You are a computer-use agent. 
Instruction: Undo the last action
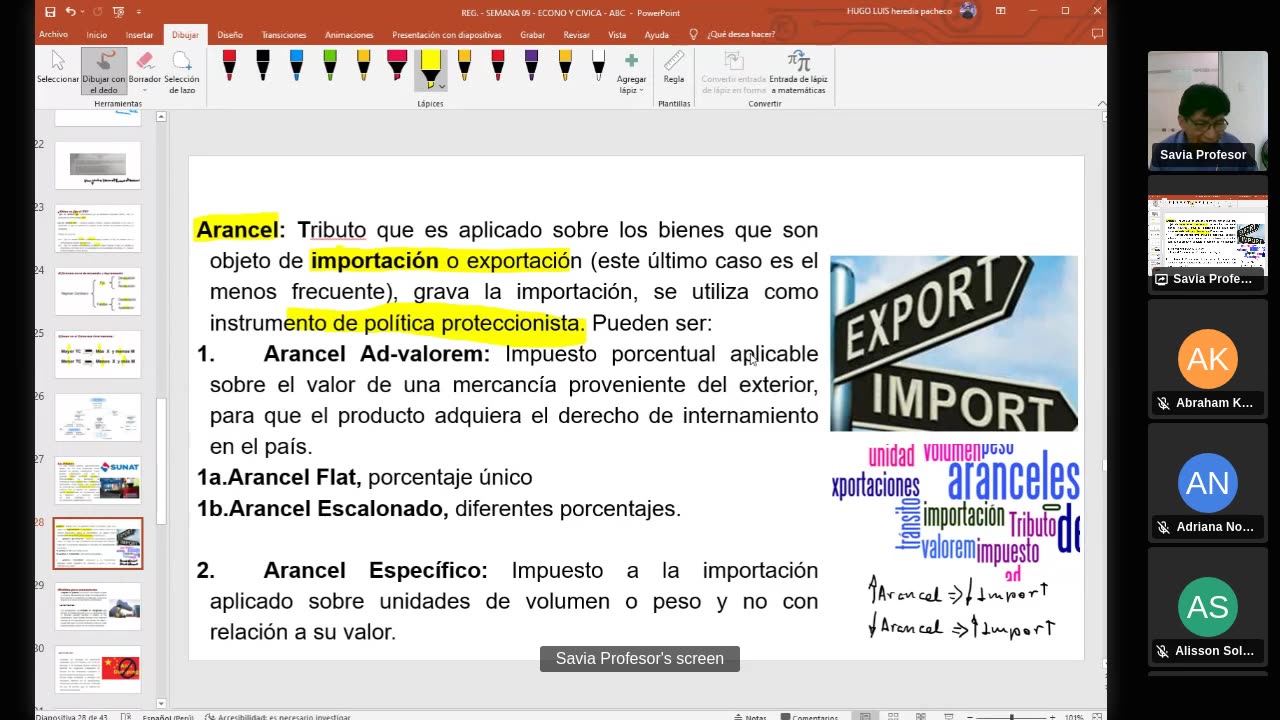click(70, 12)
